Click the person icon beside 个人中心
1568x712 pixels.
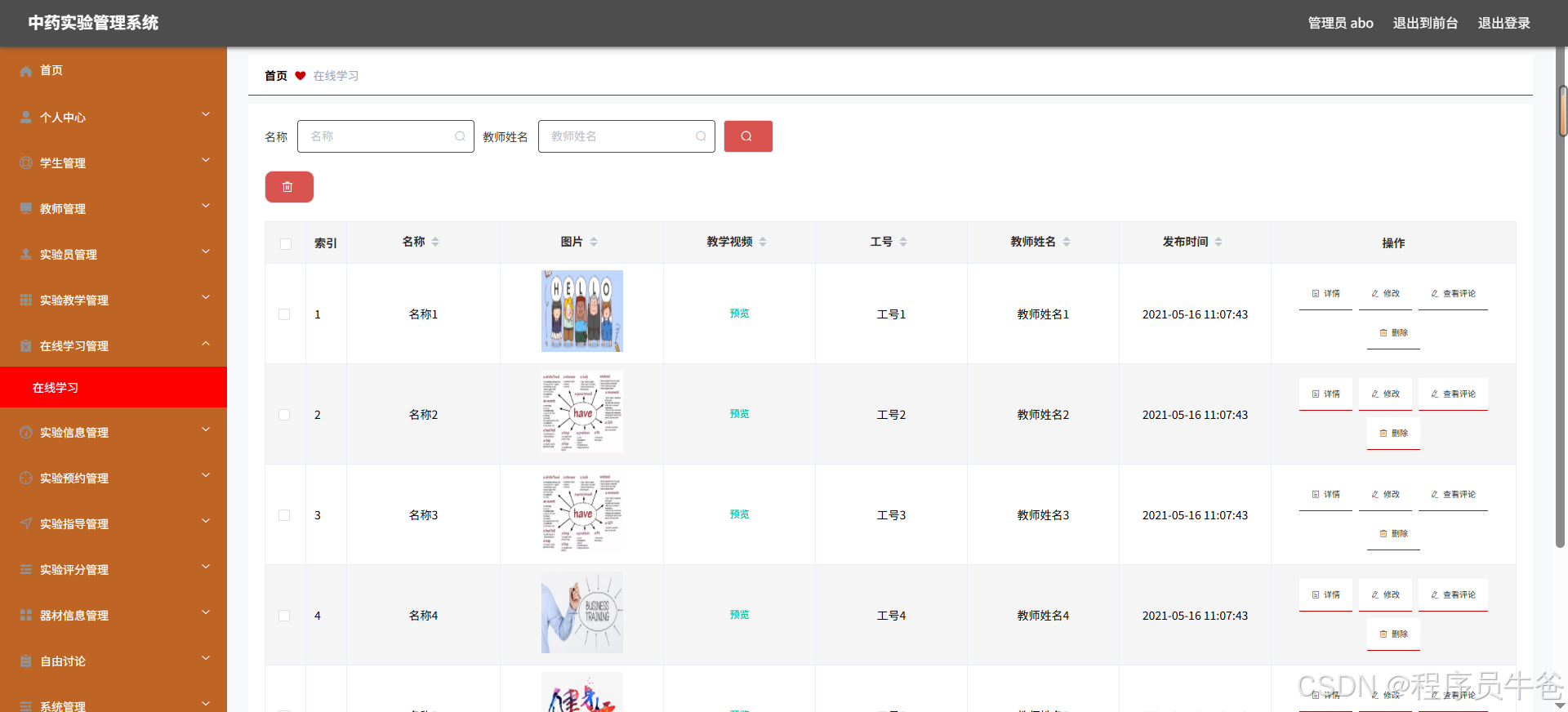click(26, 117)
